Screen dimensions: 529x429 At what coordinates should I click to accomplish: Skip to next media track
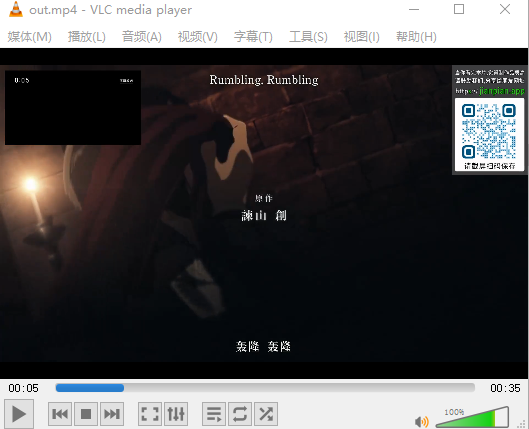click(x=112, y=414)
